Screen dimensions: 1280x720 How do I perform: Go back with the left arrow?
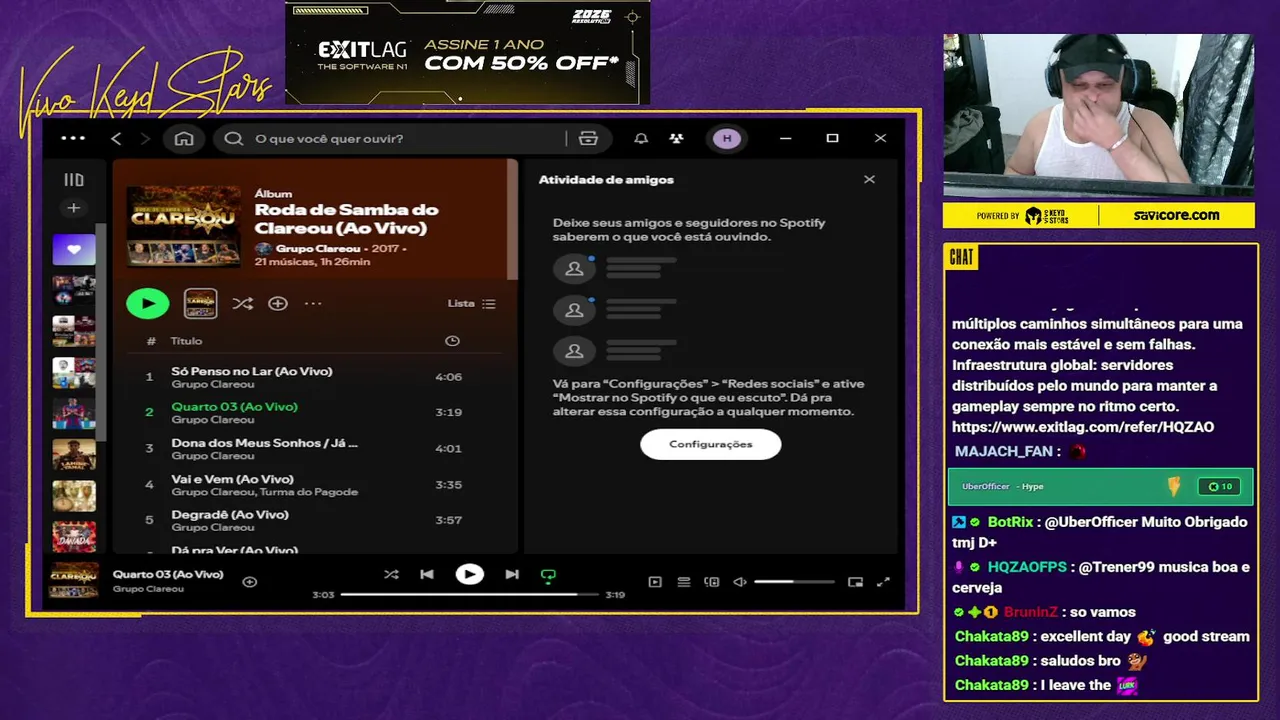point(116,138)
